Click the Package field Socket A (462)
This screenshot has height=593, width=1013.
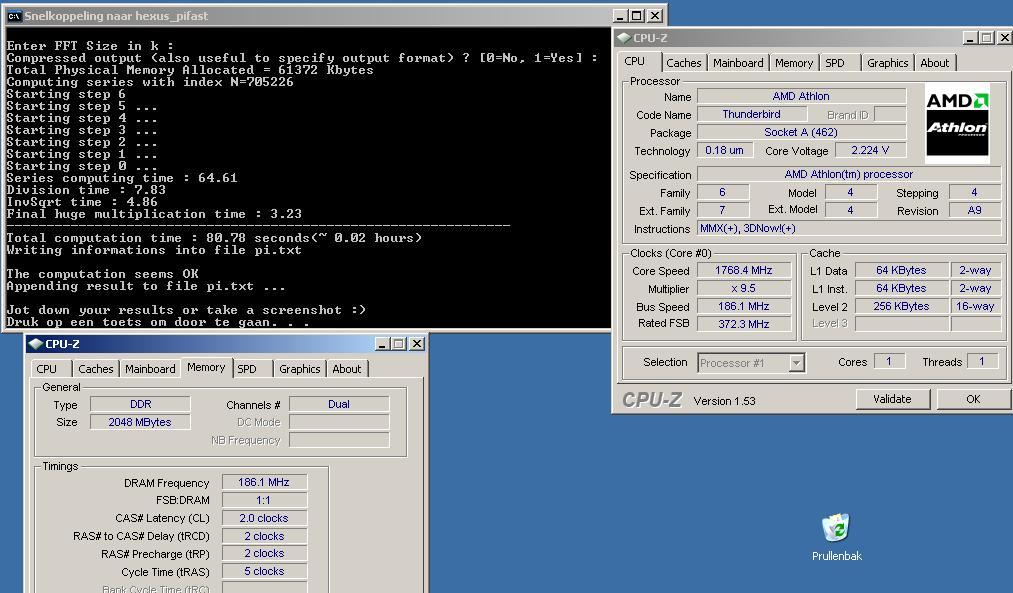click(801, 132)
